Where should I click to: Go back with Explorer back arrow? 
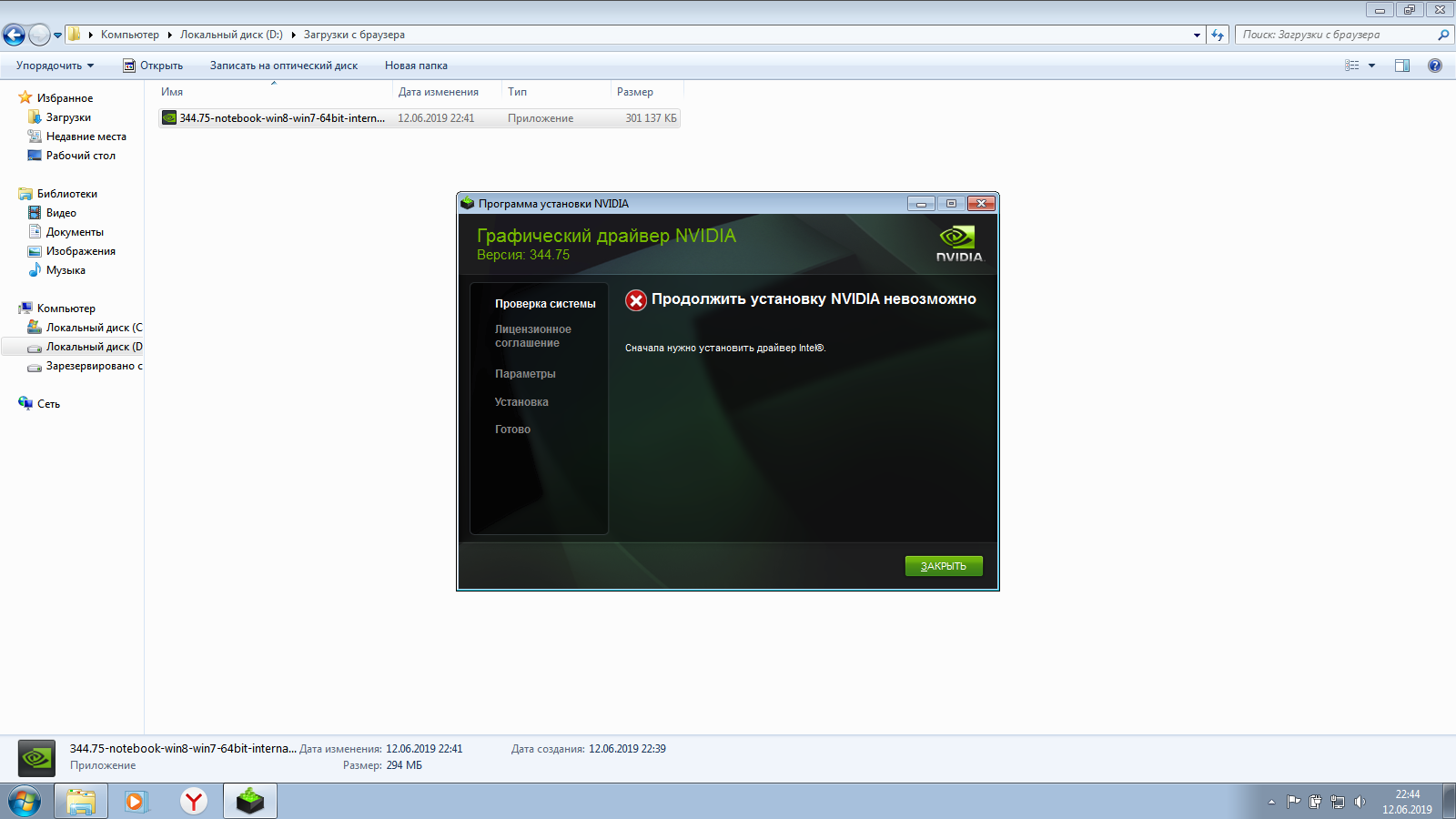coord(14,35)
